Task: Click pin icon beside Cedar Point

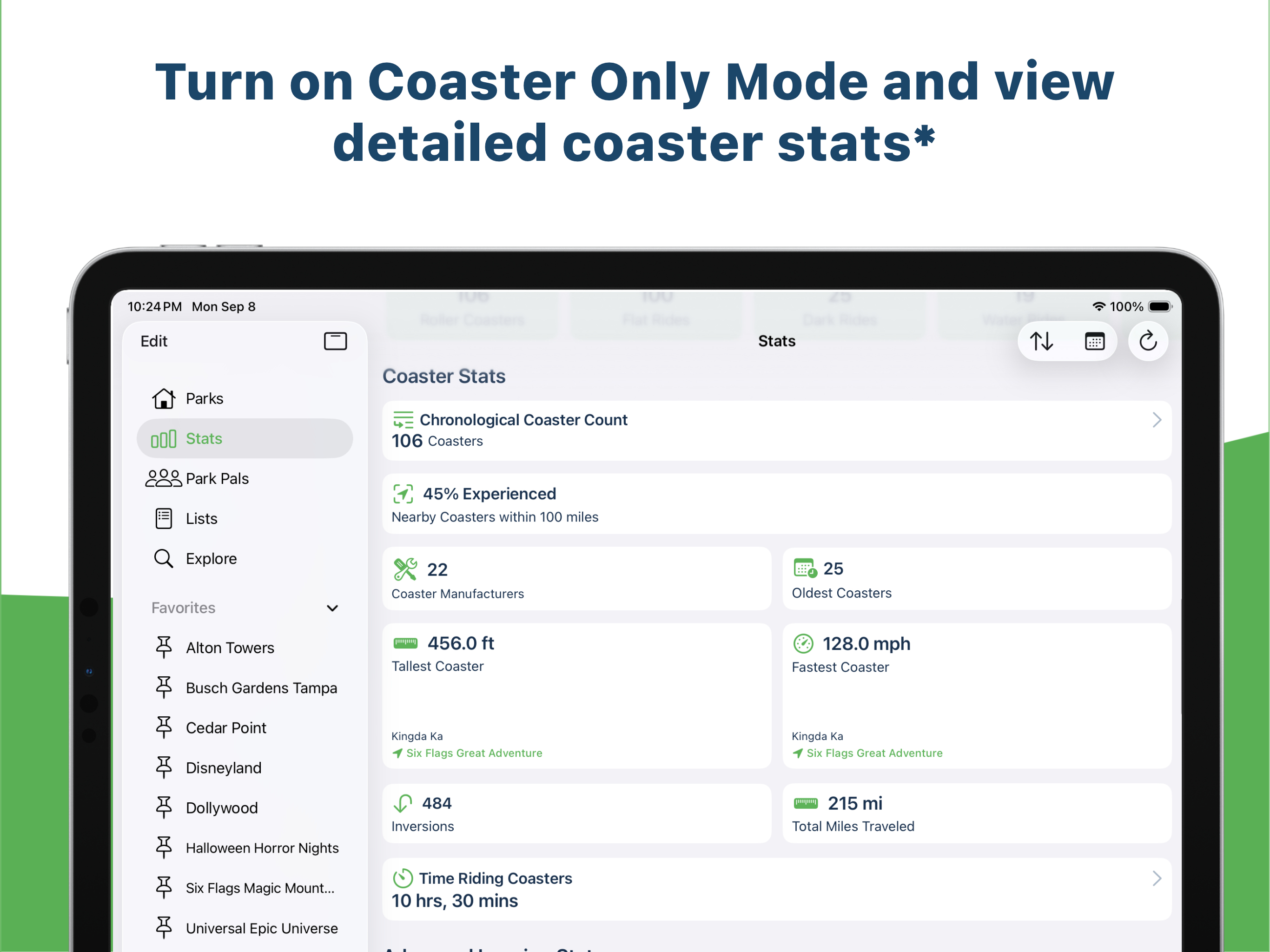Action: (x=164, y=728)
